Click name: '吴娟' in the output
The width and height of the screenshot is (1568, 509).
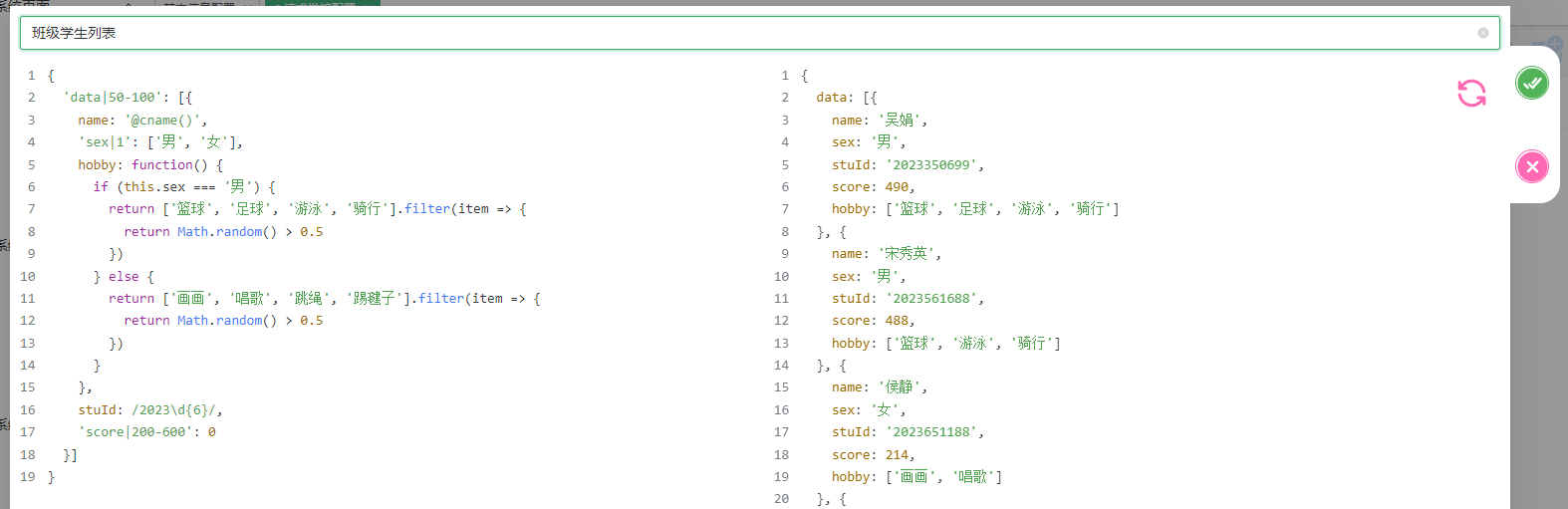point(880,121)
